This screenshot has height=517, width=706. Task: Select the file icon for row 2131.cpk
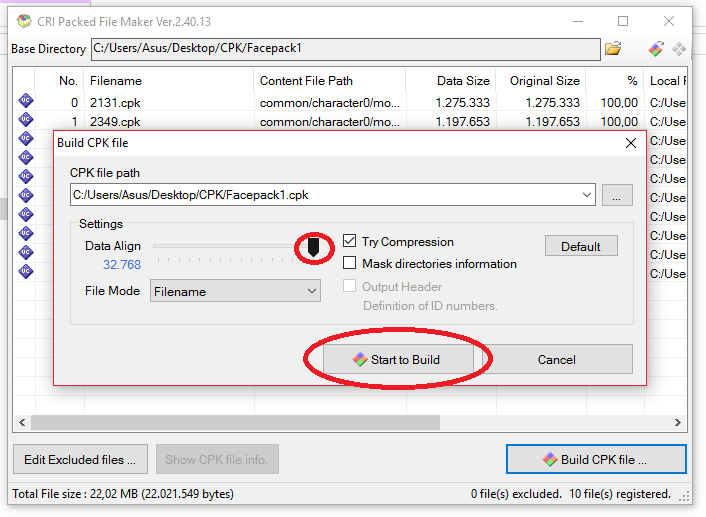coord(26,100)
